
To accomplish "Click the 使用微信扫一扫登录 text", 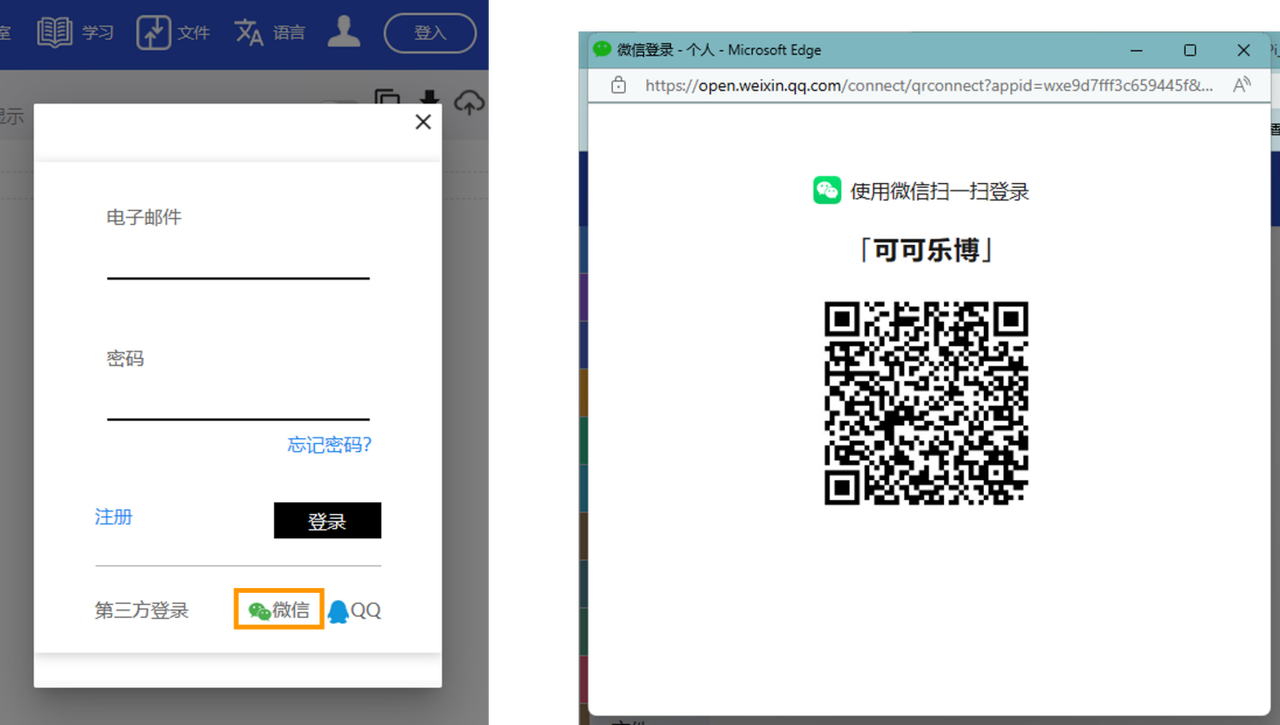I will click(940, 191).
